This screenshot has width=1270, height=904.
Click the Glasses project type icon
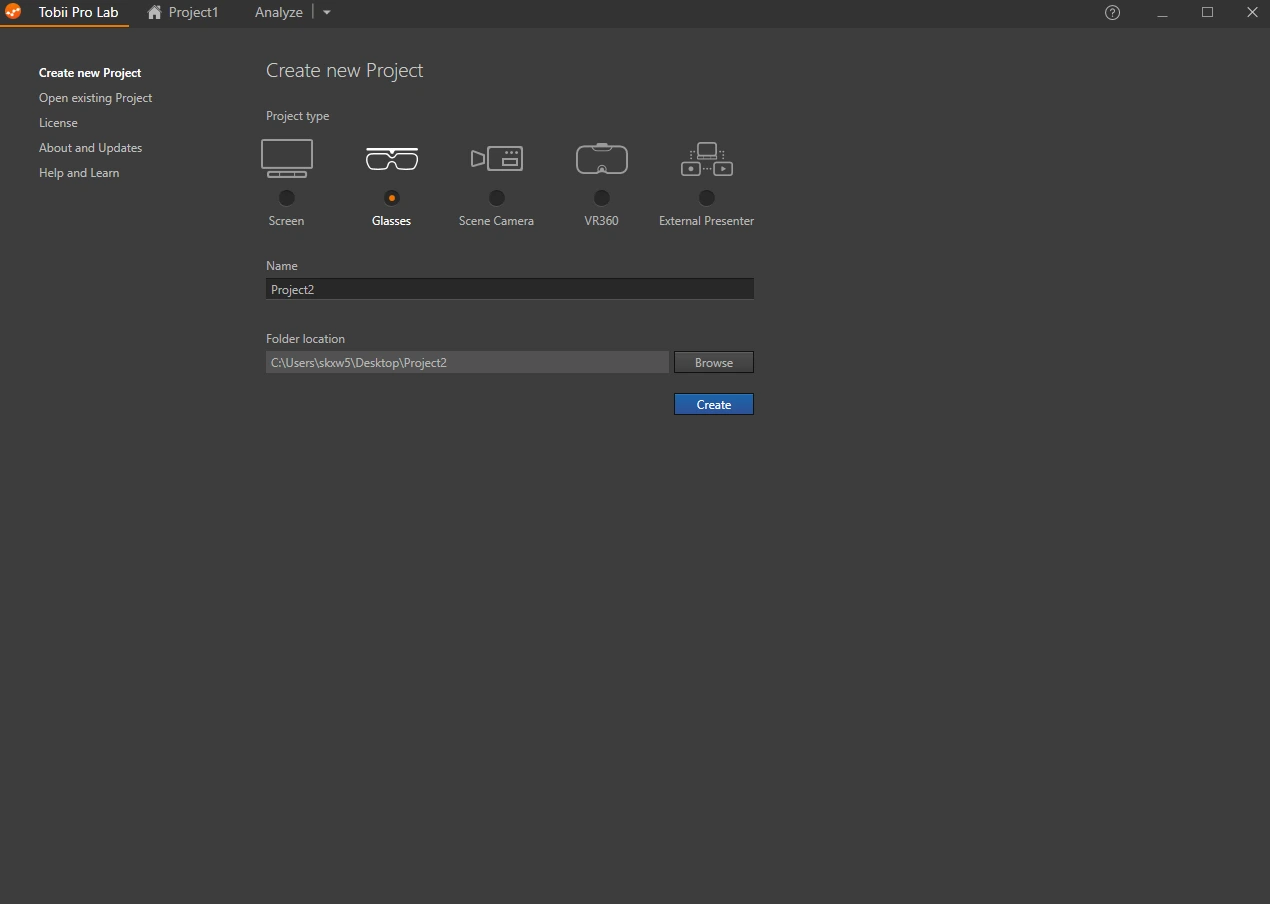392,159
